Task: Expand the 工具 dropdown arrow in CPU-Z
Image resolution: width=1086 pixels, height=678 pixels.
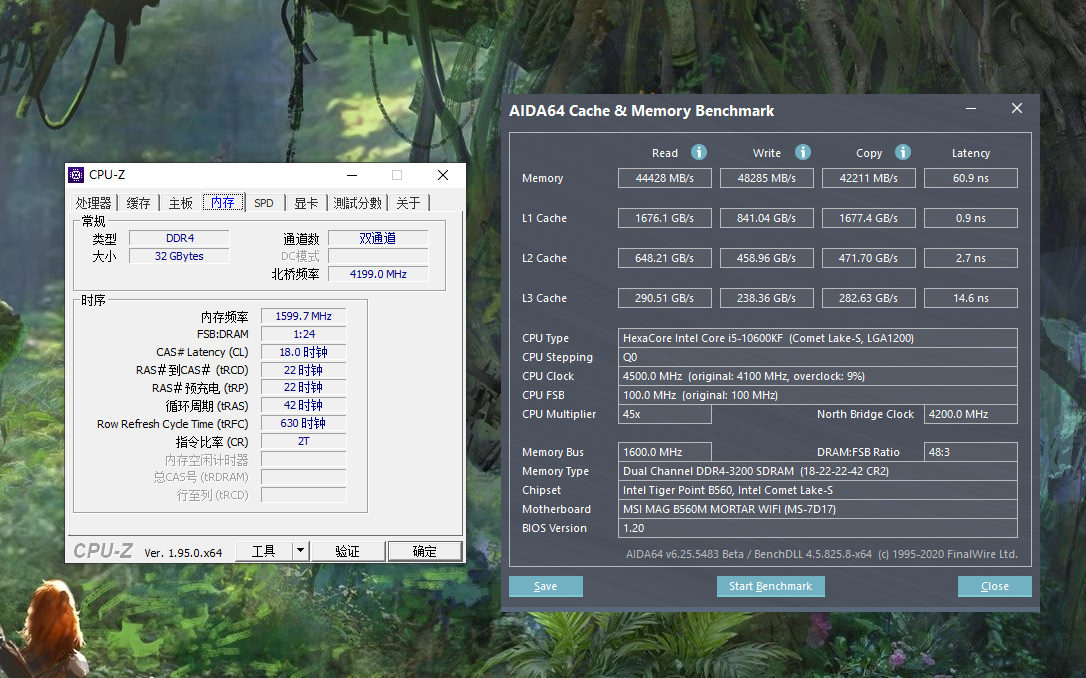Action: click(x=300, y=551)
